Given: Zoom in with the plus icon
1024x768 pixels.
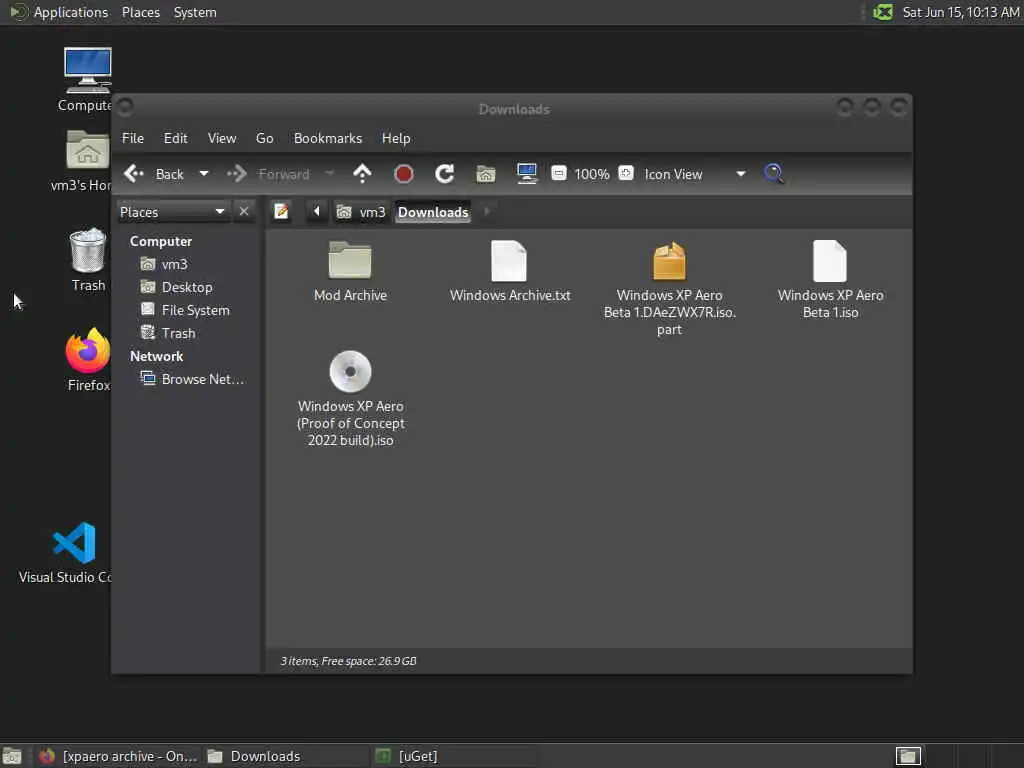Looking at the screenshot, I should click(x=626, y=174).
